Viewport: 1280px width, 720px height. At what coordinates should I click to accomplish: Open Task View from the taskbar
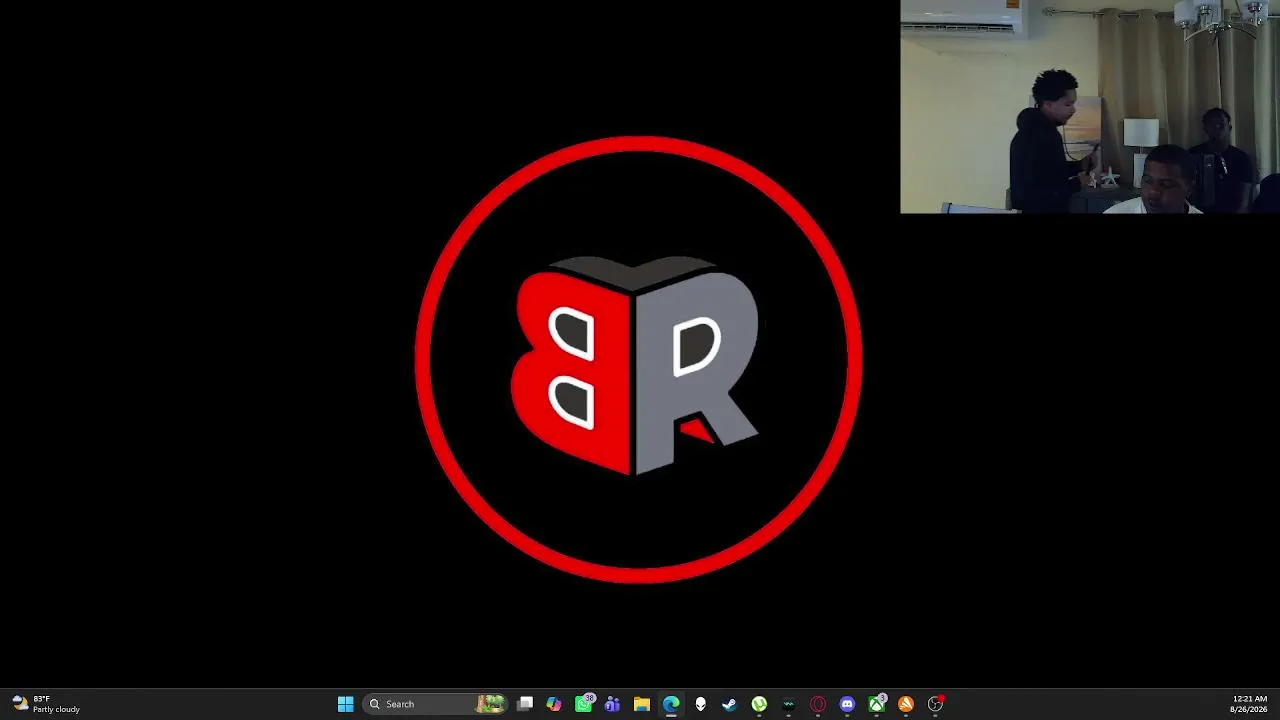coord(525,704)
